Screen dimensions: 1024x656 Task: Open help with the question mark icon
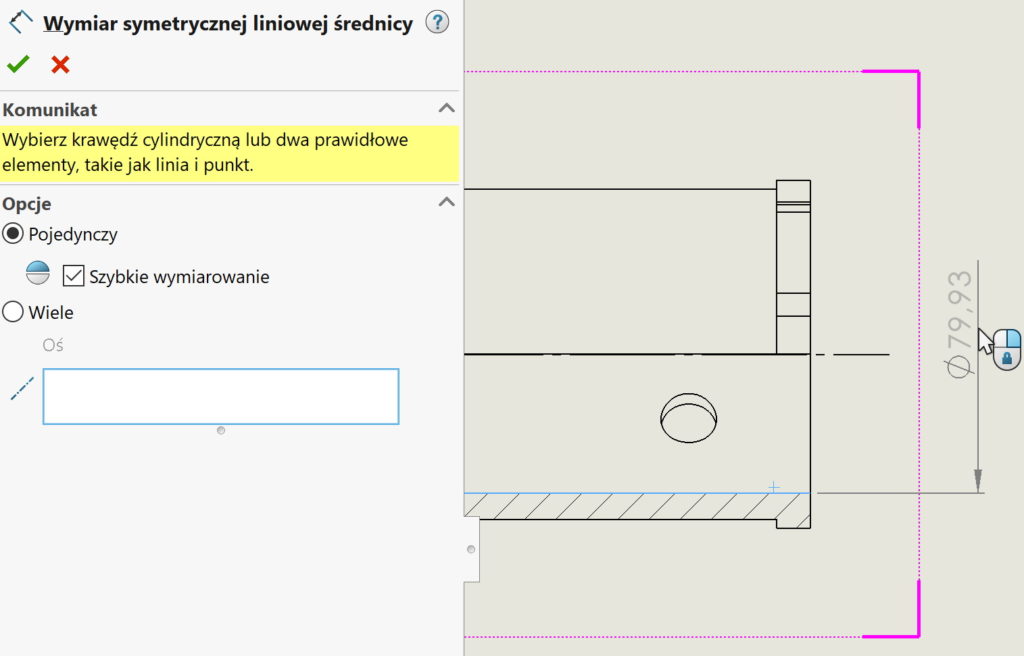pyautogui.click(x=437, y=21)
